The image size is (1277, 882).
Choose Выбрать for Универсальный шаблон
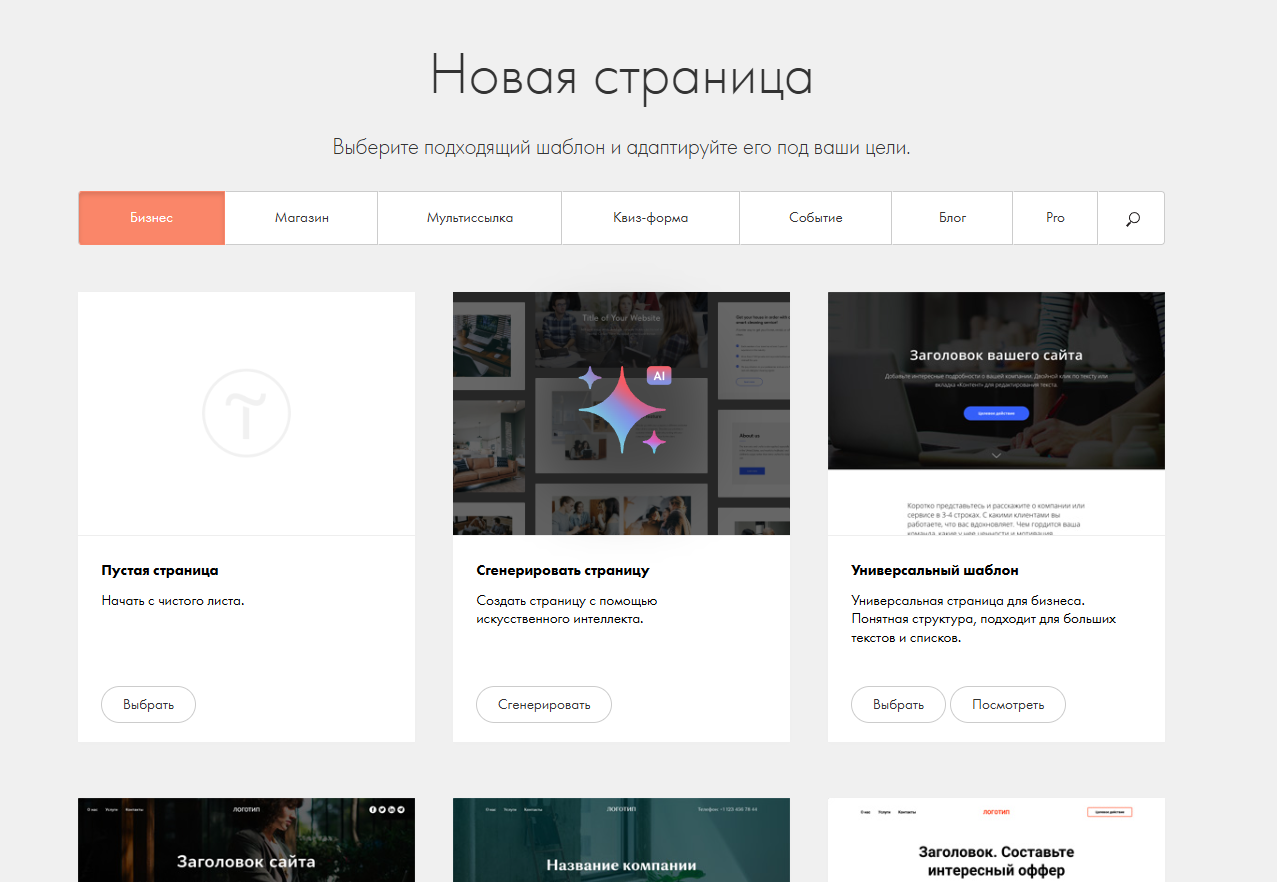(x=897, y=704)
